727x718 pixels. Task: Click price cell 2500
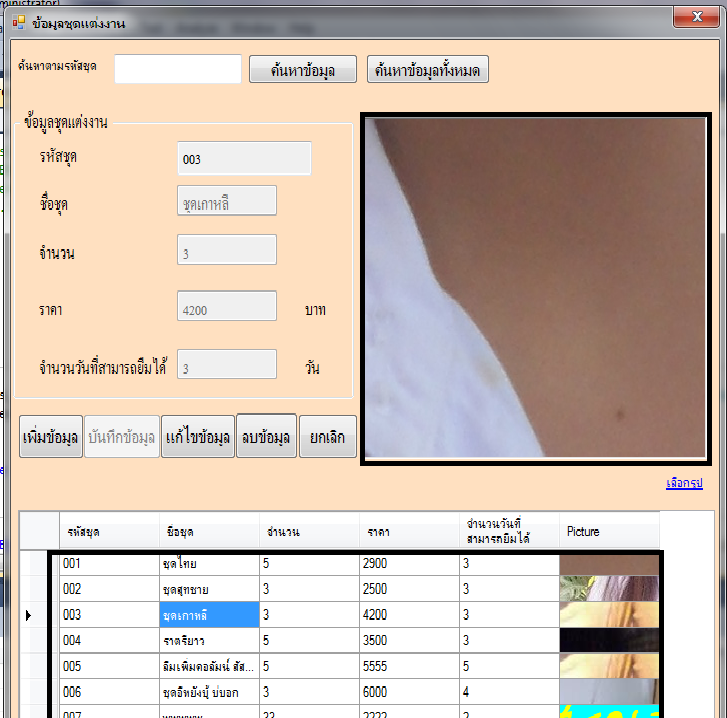click(409, 589)
